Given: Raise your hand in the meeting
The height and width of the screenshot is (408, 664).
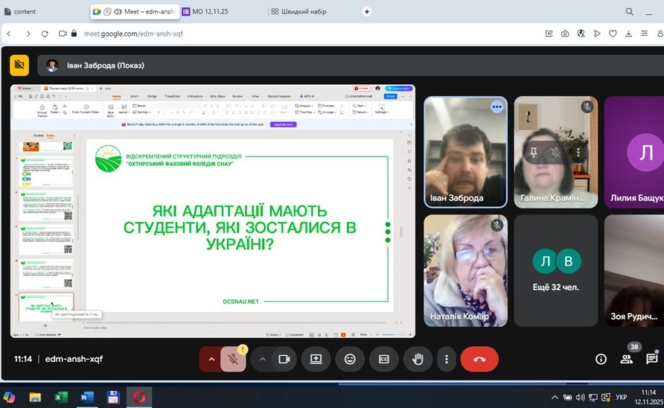Looking at the screenshot, I should point(418,359).
